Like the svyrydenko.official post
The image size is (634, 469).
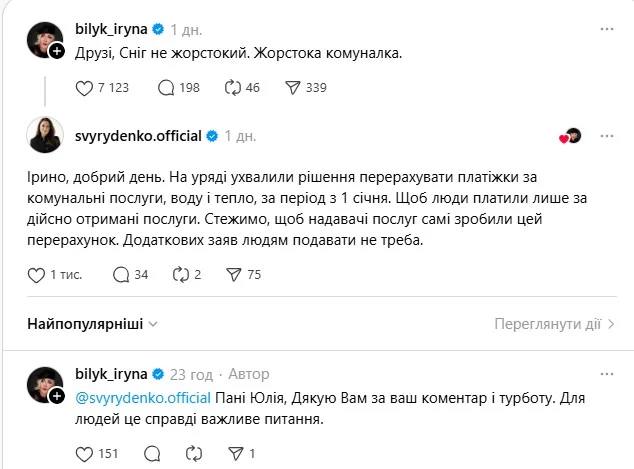(x=36, y=275)
